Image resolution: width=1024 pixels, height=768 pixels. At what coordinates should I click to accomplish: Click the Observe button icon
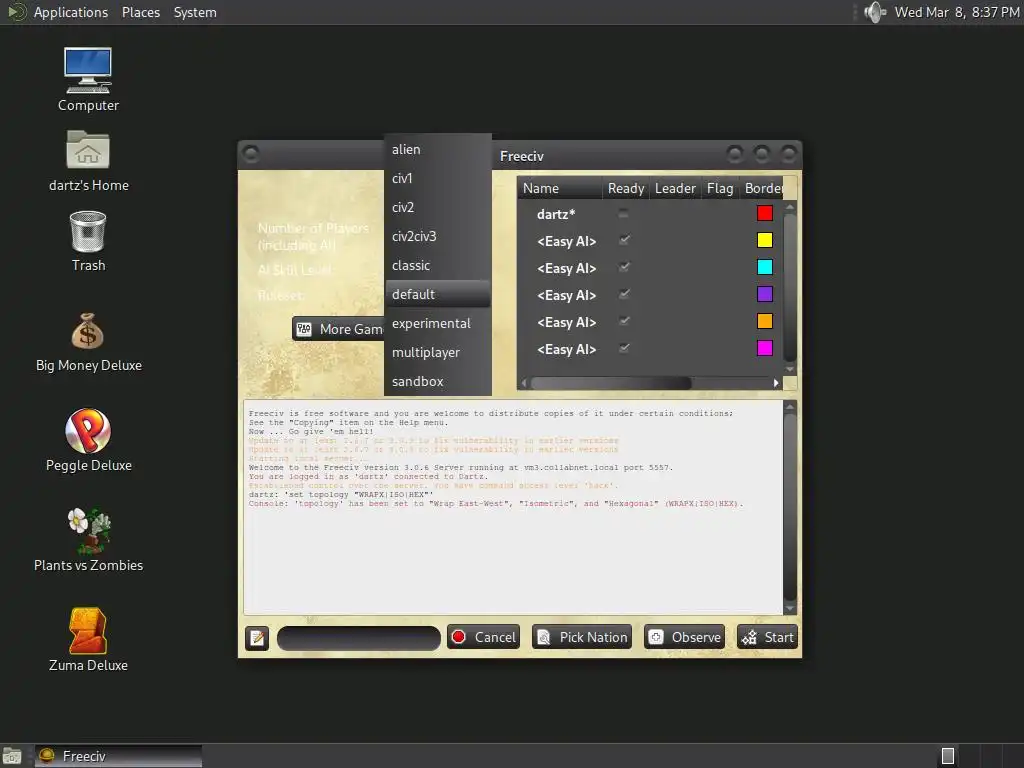tap(656, 637)
